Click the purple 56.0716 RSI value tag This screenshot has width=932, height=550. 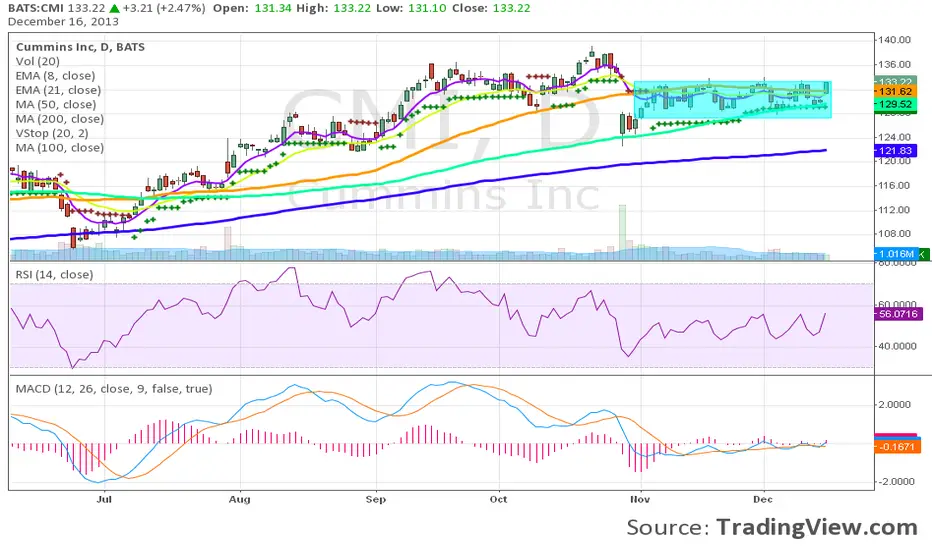click(898, 314)
